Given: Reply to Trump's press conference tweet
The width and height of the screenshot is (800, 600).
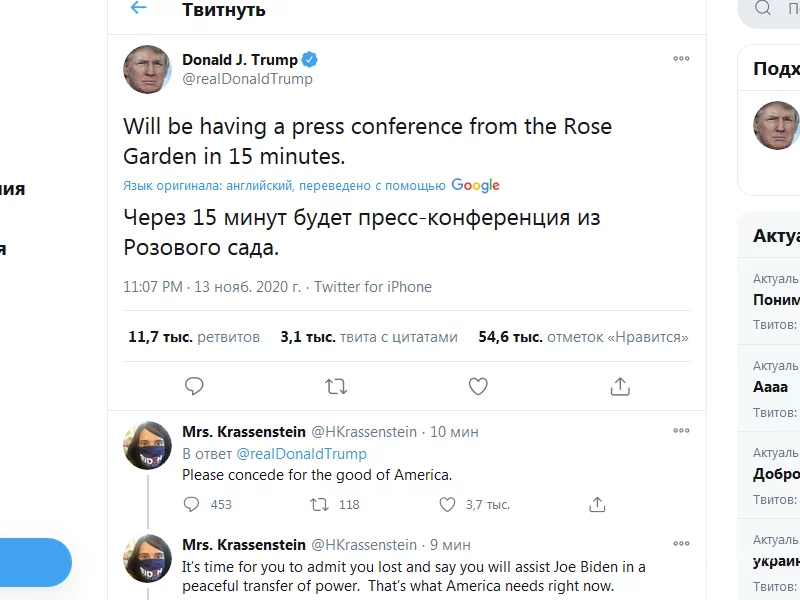Looking at the screenshot, I should [x=195, y=386].
